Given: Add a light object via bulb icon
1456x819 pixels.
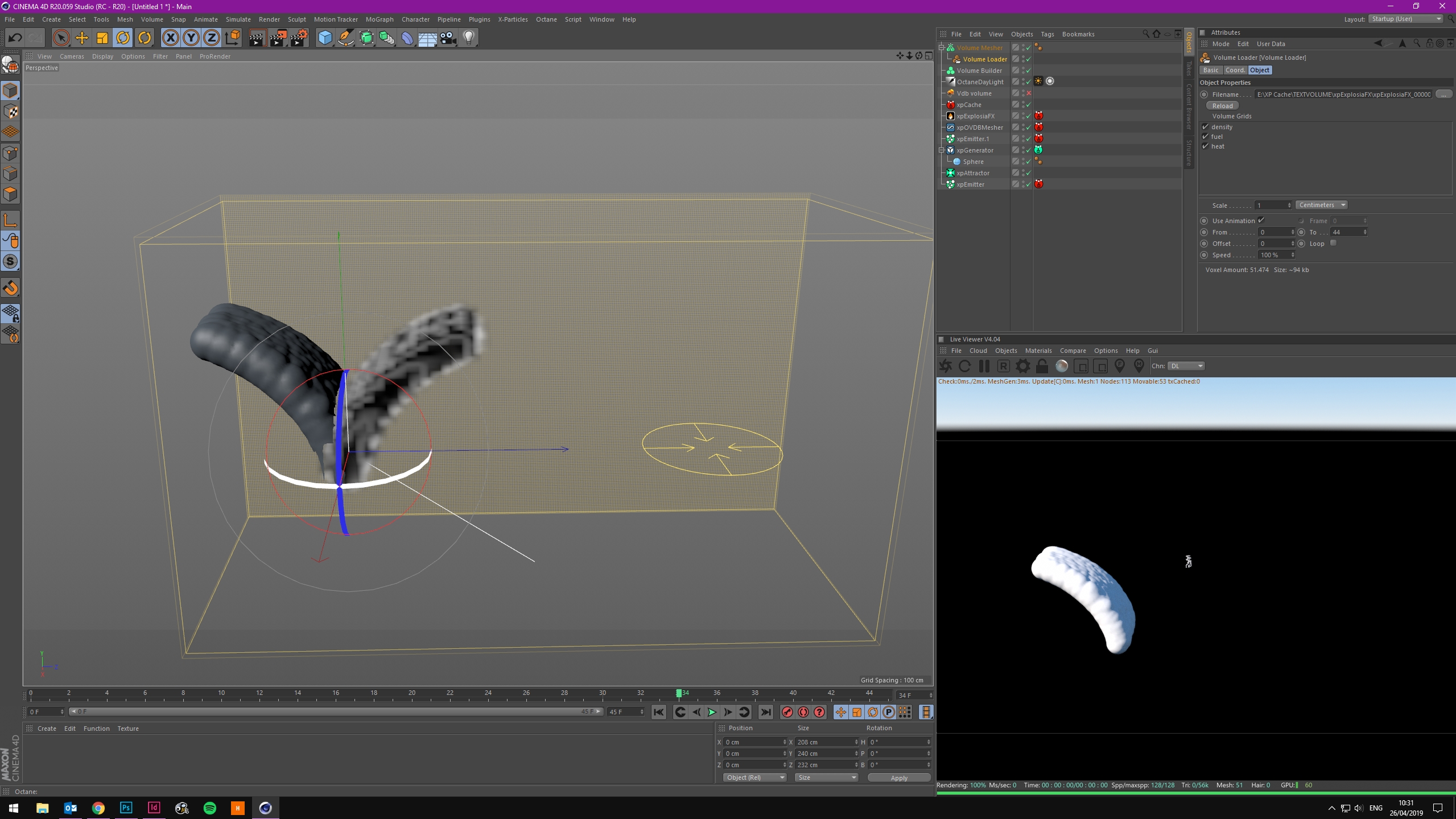Looking at the screenshot, I should [468, 38].
